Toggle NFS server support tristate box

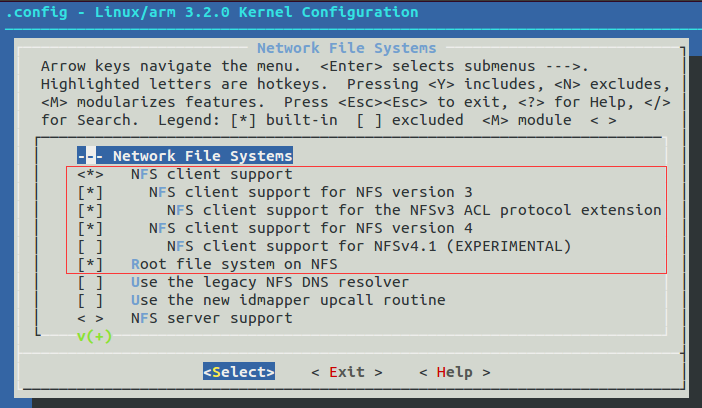click(90, 318)
